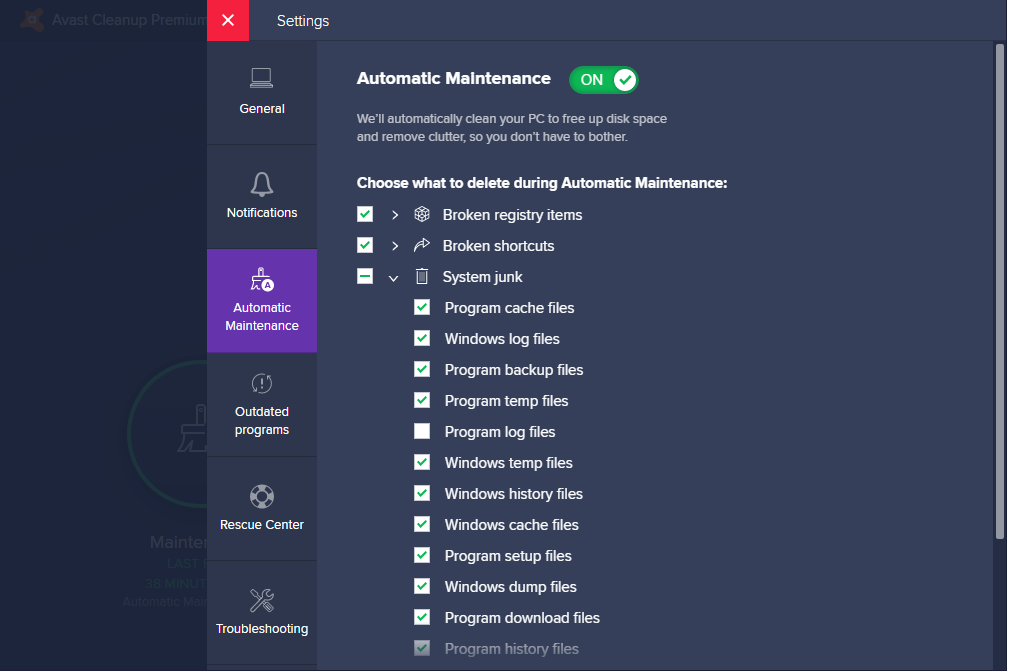Open the Rescue Center lifebuoy icon
1009x671 pixels.
tap(262, 497)
